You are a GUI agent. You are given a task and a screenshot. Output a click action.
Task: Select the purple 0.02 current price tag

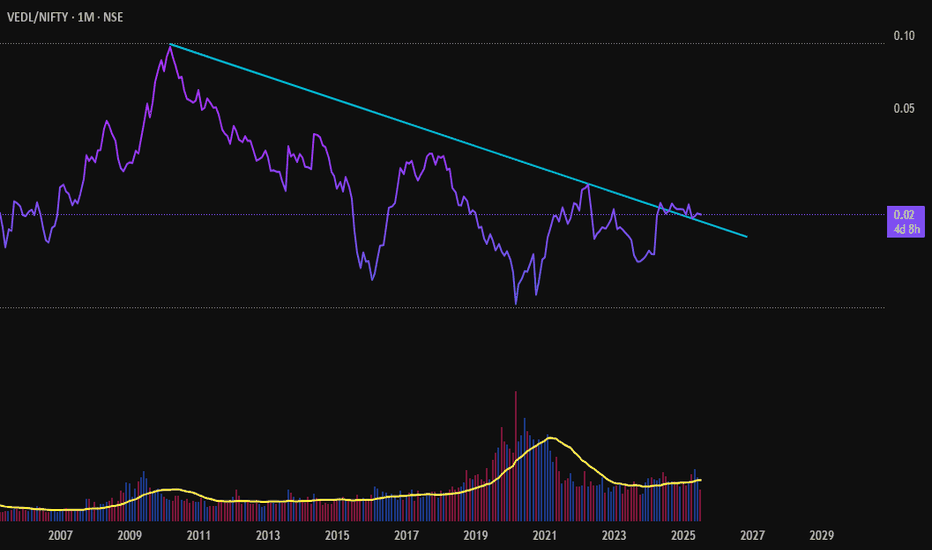point(905,221)
